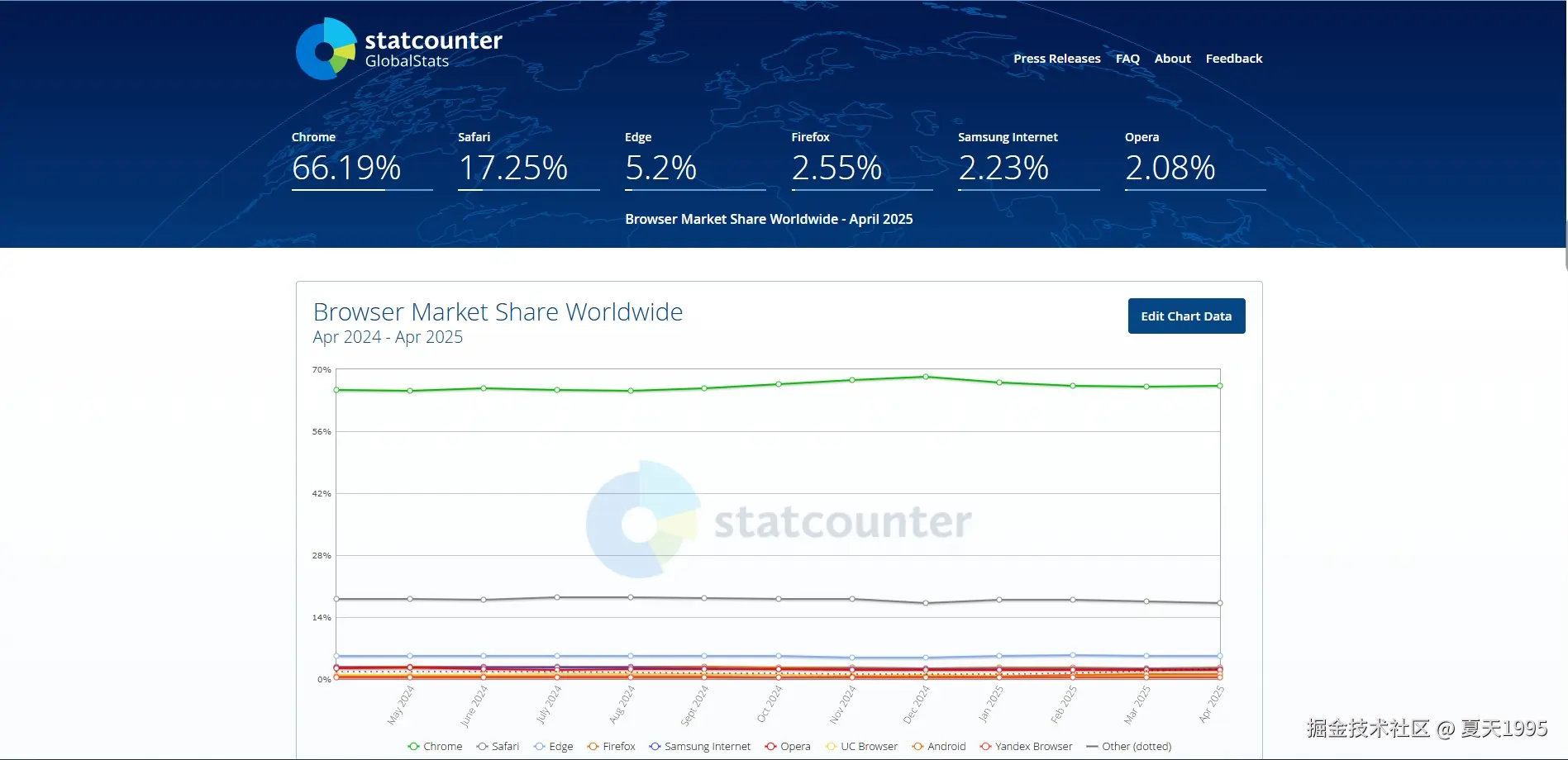The height and width of the screenshot is (760, 1568).
Task: Click the July 2024 x-axis label
Action: point(549,704)
